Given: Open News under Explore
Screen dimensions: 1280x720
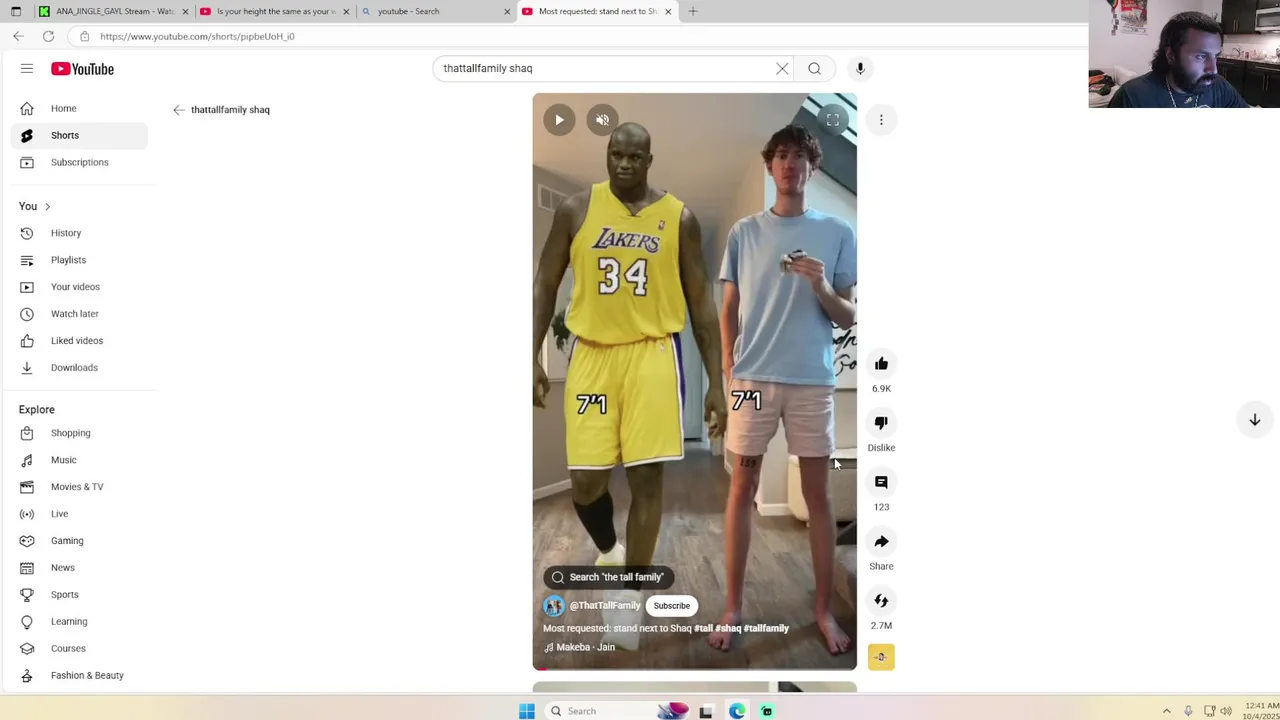Looking at the screenshot, I should click(79, 568).
